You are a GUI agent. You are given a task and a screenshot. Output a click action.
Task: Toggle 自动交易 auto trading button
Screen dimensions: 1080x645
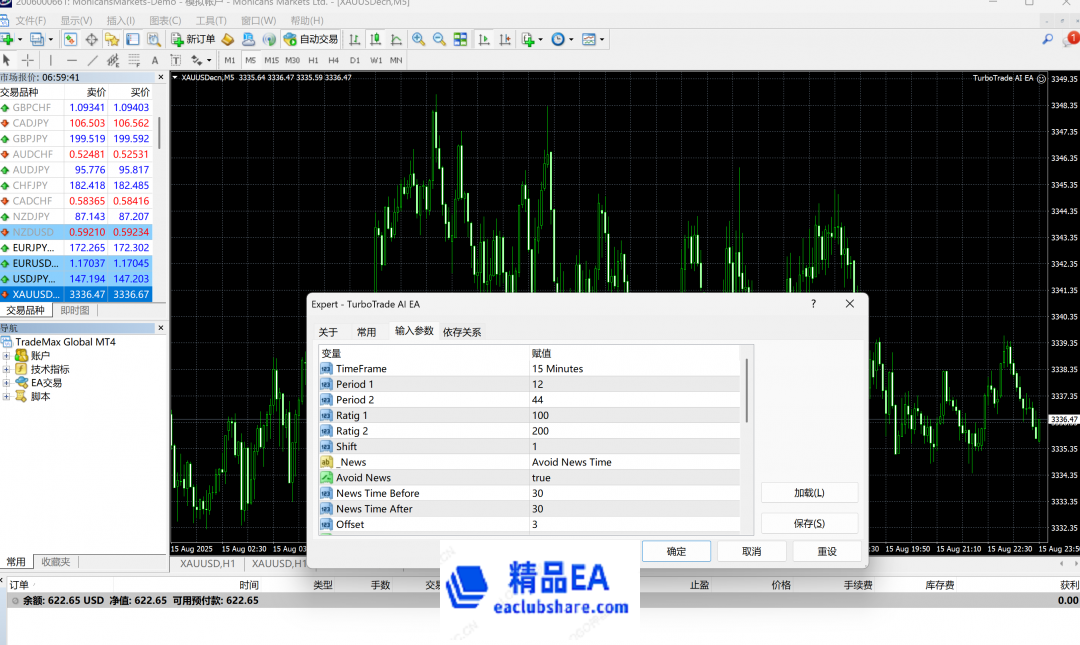tap(311, 39)
